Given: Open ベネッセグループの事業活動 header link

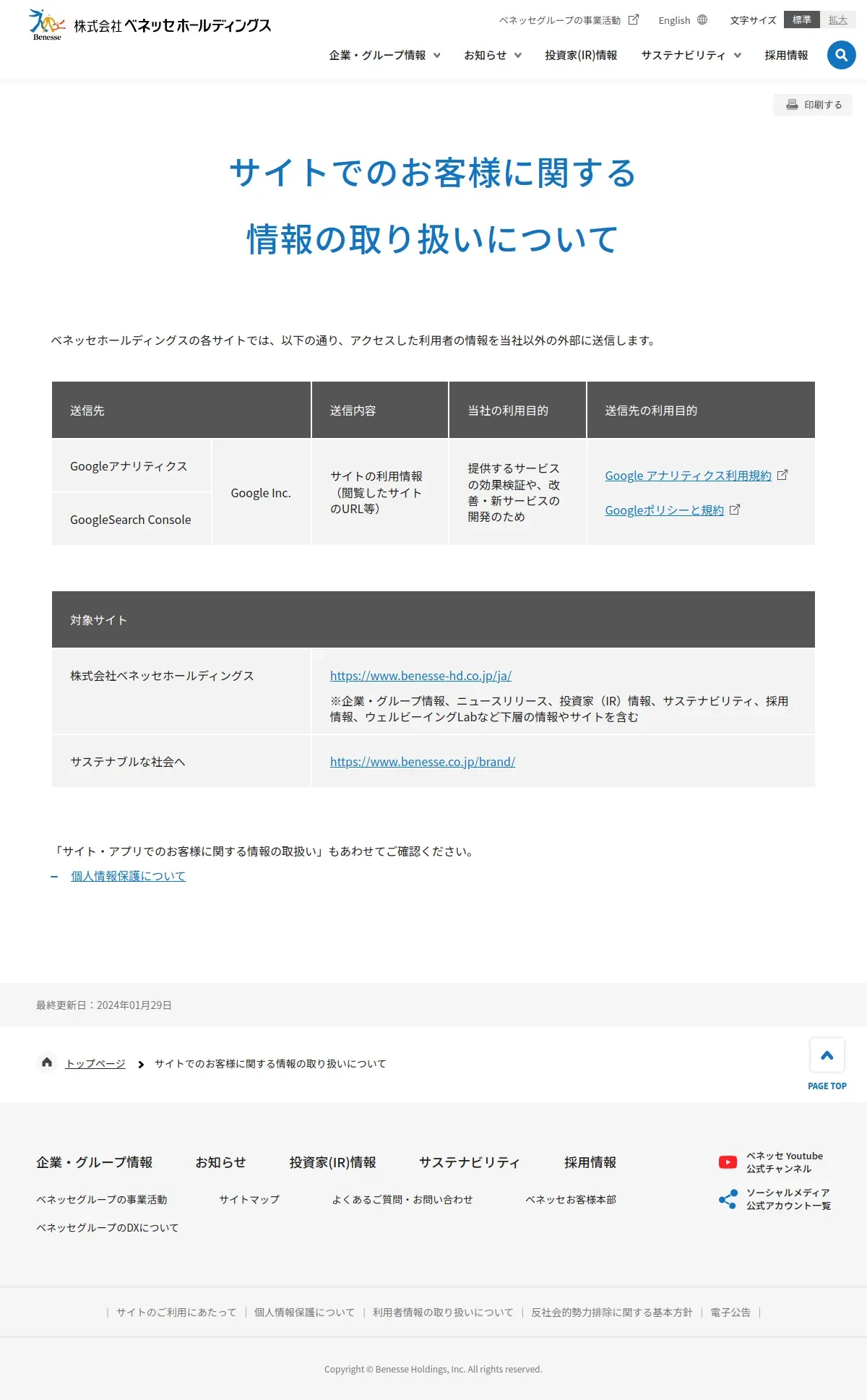Looking at the screenshot, I should 560,20.
